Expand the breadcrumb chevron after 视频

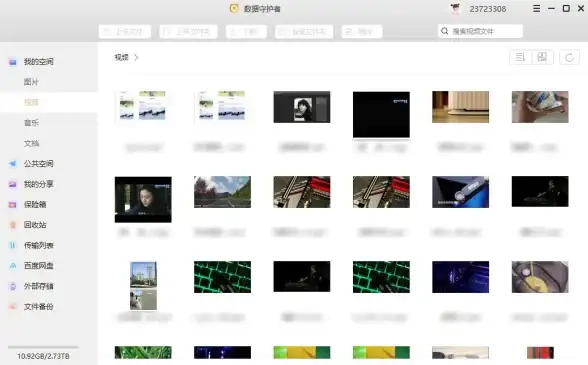(x=136, y=57)
